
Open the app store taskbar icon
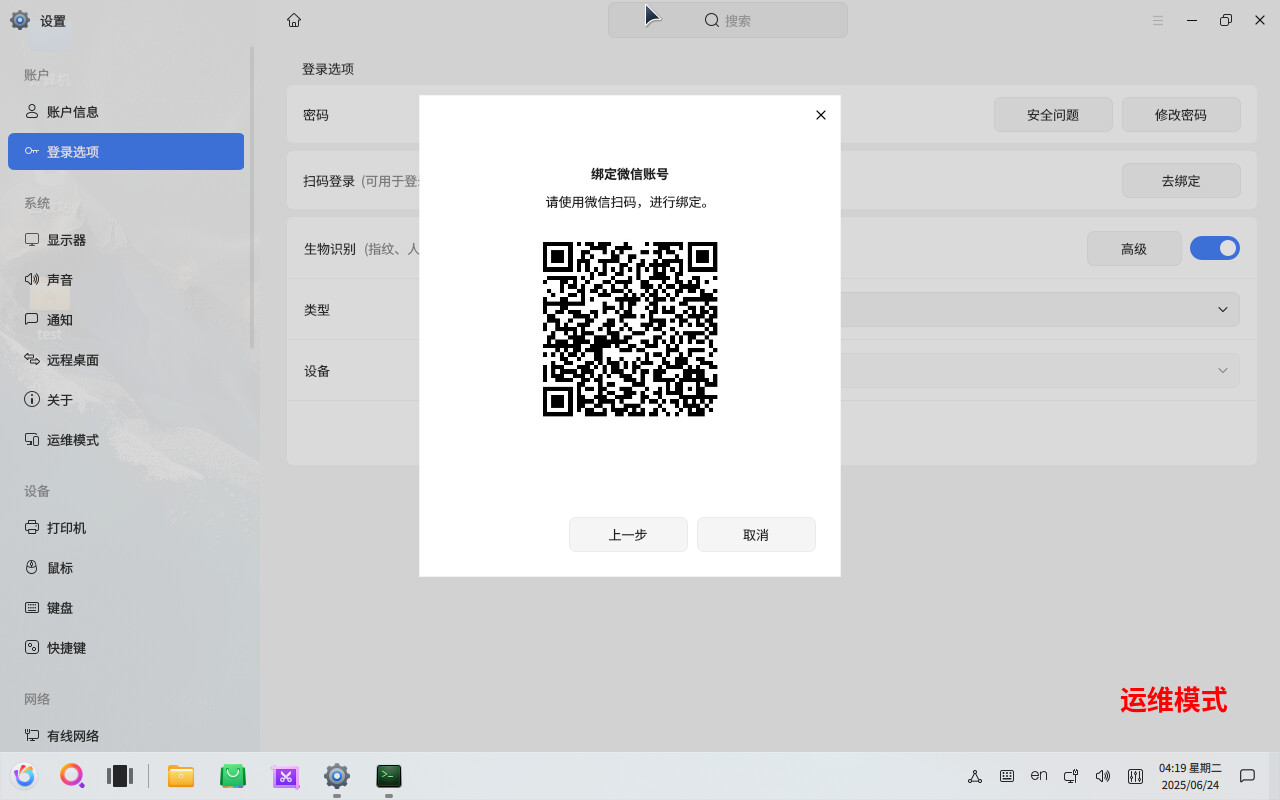point(233,776)
